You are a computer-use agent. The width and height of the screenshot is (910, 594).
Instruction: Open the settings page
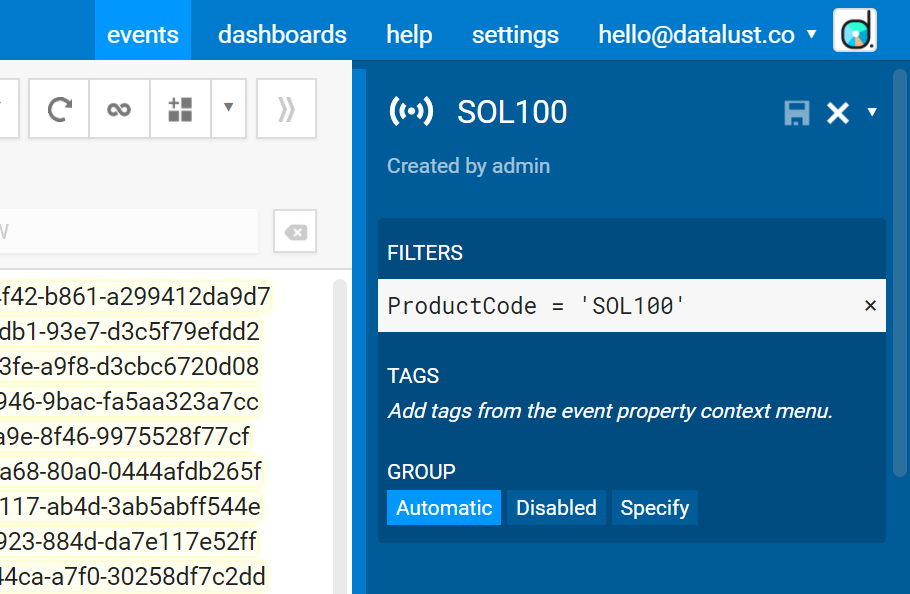[515, 35]
